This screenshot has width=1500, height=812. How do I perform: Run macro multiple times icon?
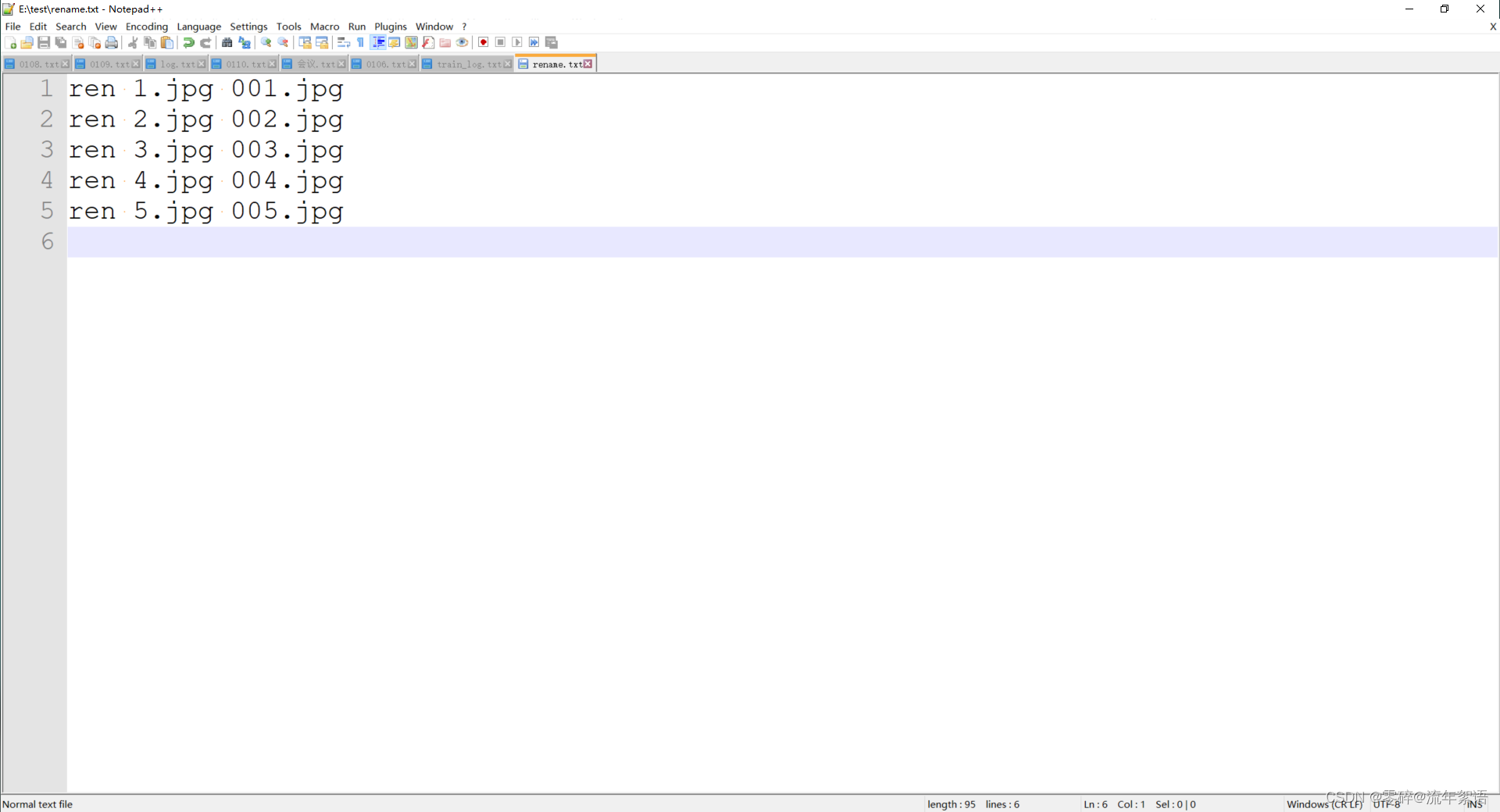click(x=534, y=43)
